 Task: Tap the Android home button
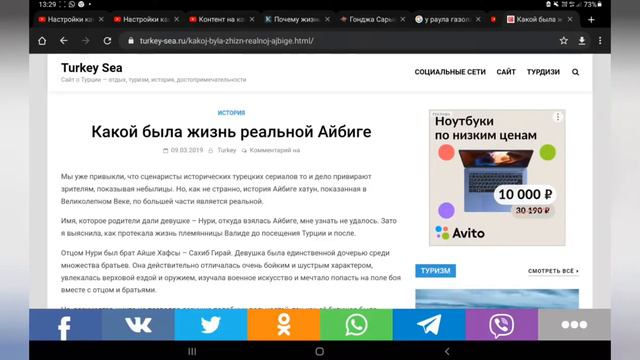(x=320, y=351)
